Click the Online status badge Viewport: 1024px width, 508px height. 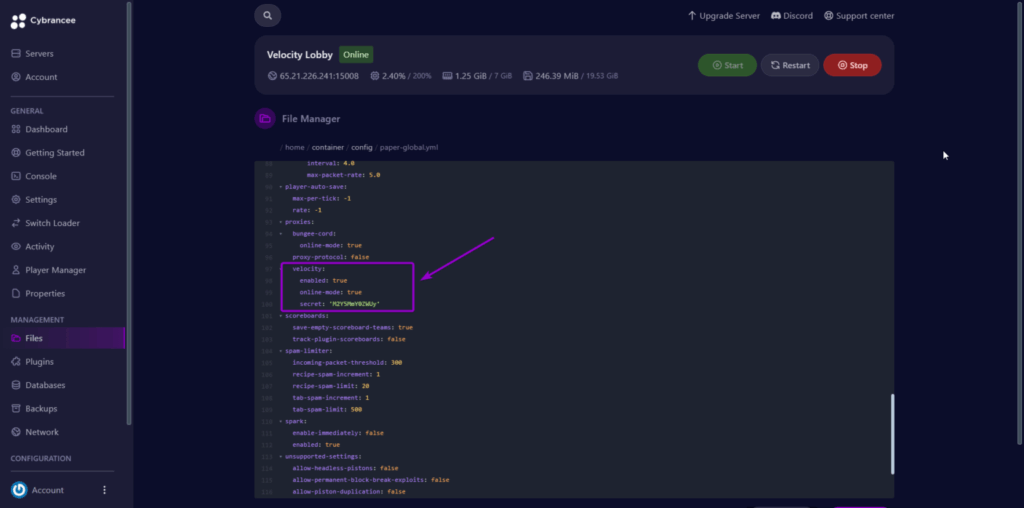356,55
